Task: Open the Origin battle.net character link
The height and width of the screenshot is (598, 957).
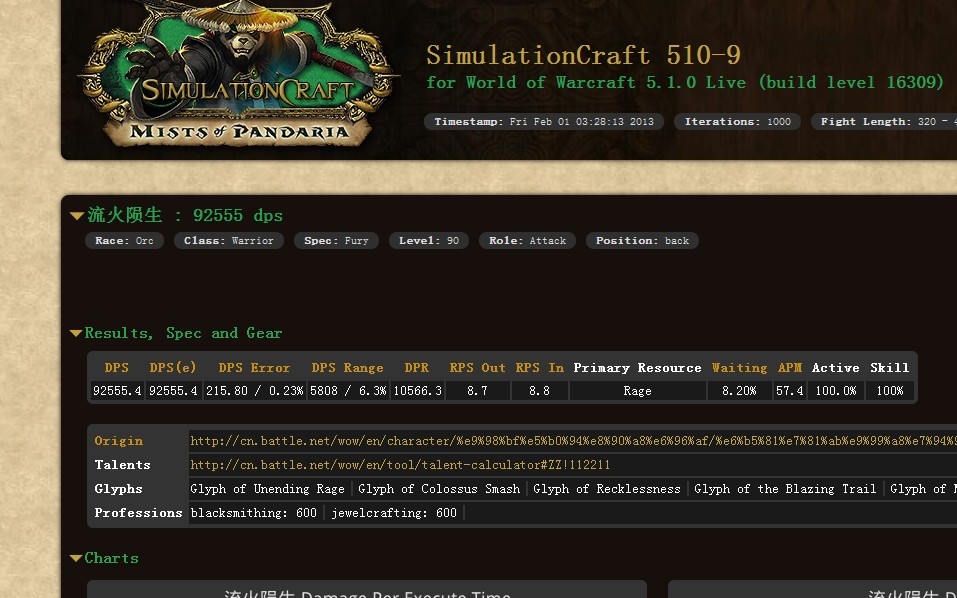Action: point(572,441)
